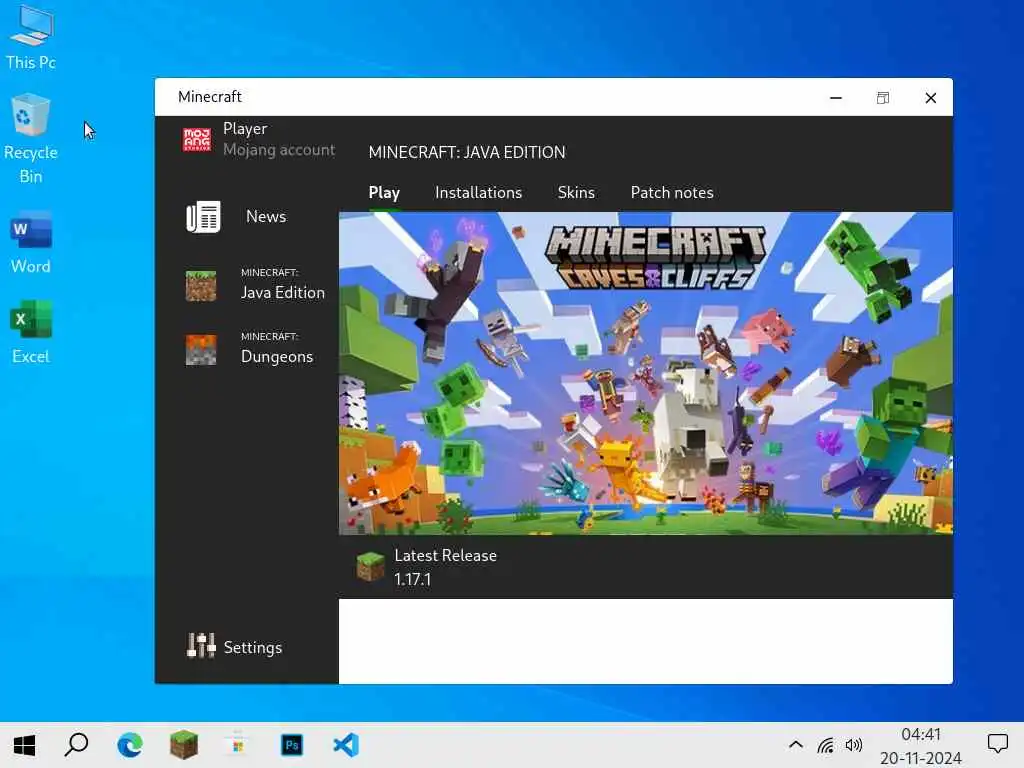Launch Word from the desktop
The height and width of the screenshot is (768, 1024).
31,242
